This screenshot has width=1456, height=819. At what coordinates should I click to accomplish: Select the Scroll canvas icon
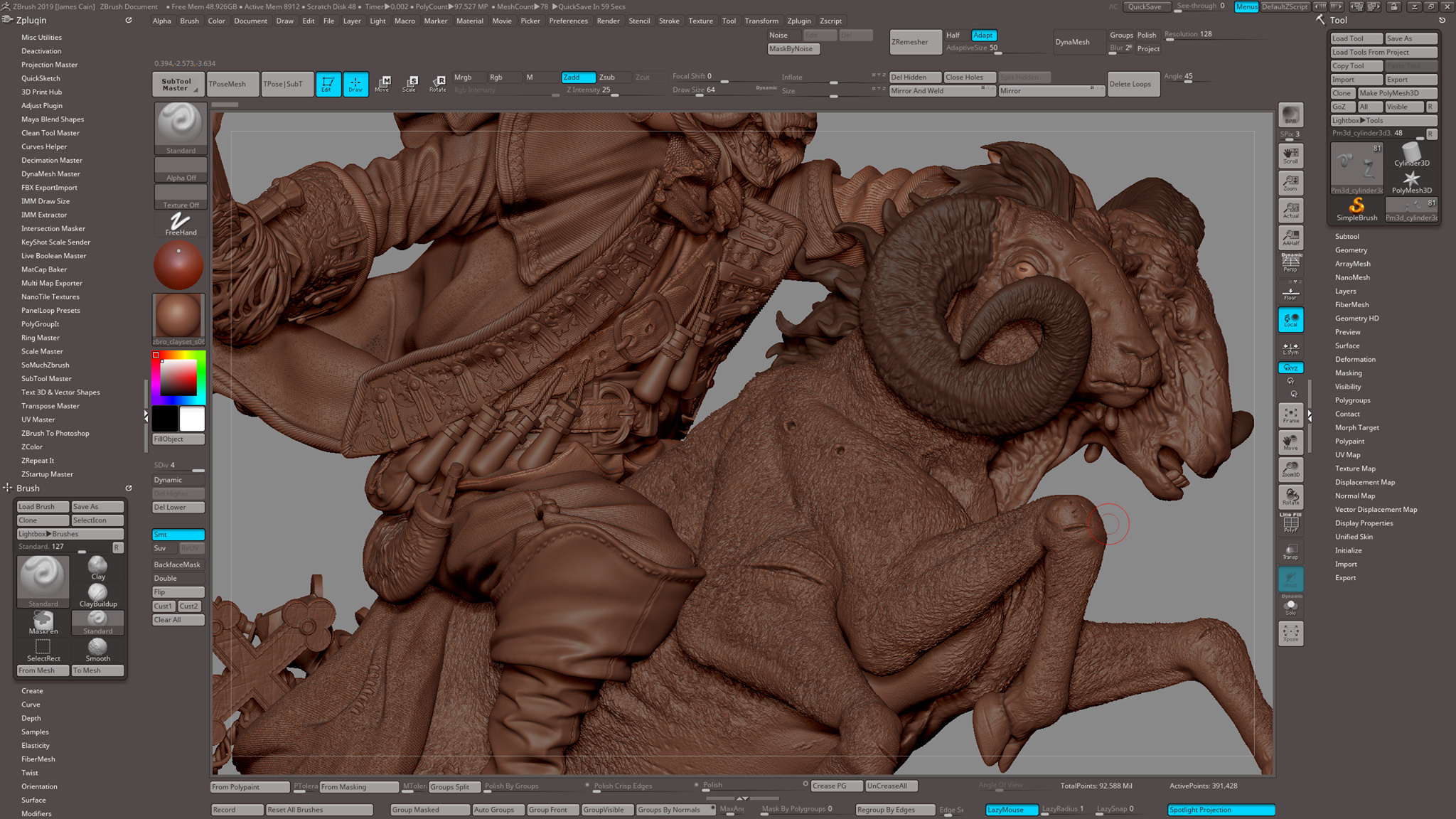[x=1290, y=155]
